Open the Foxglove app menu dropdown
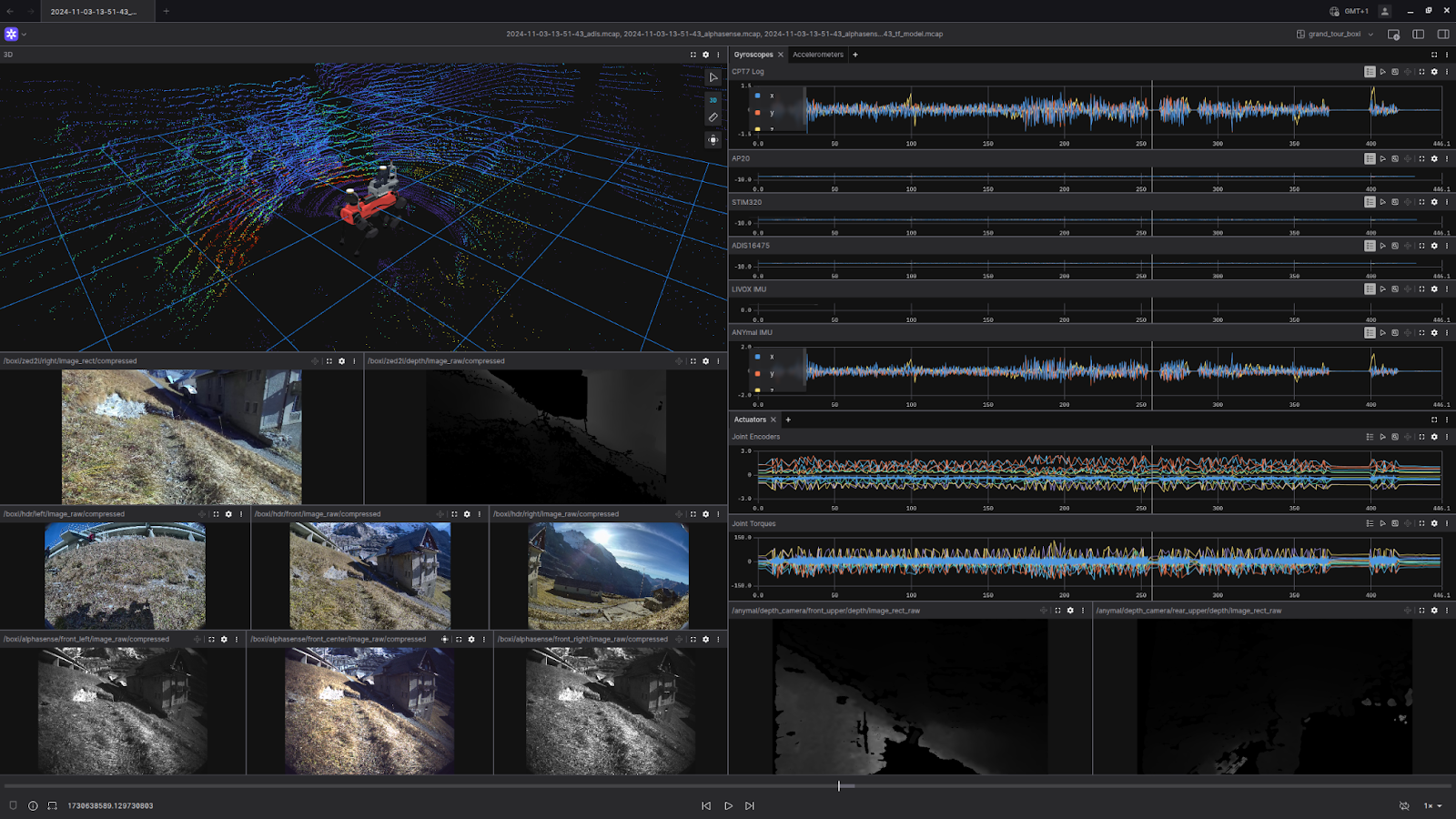Image resolution: width=1456 pixels, height=819 pixels. (x=15, y=35)
